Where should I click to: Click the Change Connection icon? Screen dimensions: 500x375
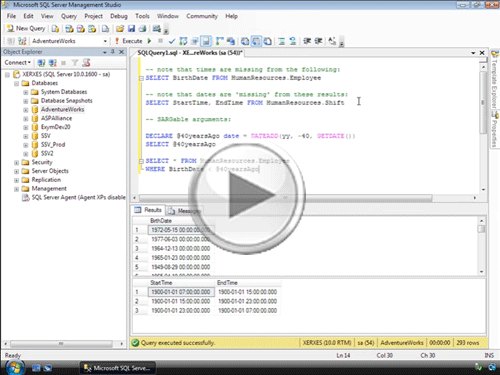22,41
